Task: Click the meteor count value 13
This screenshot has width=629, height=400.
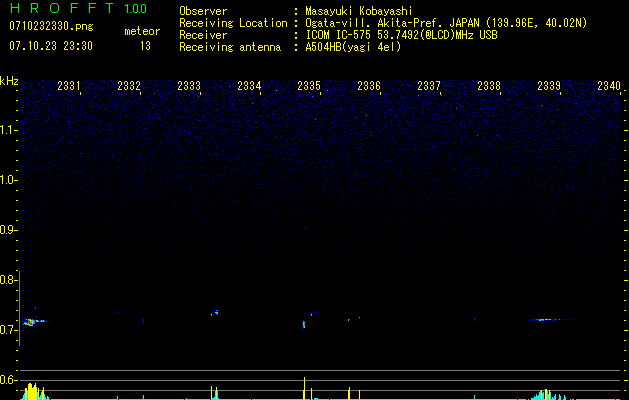Action: [x=145, y=46]
